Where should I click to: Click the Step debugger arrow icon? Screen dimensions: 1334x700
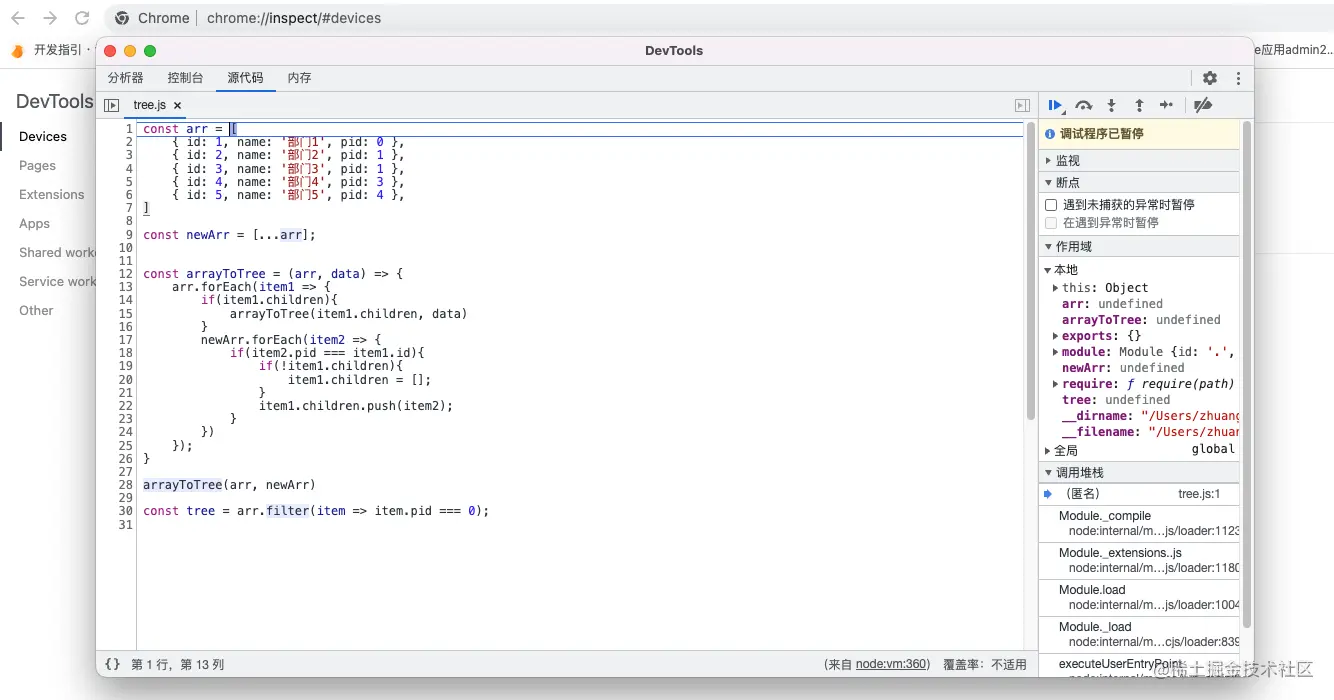click(x=1166, y=105)
